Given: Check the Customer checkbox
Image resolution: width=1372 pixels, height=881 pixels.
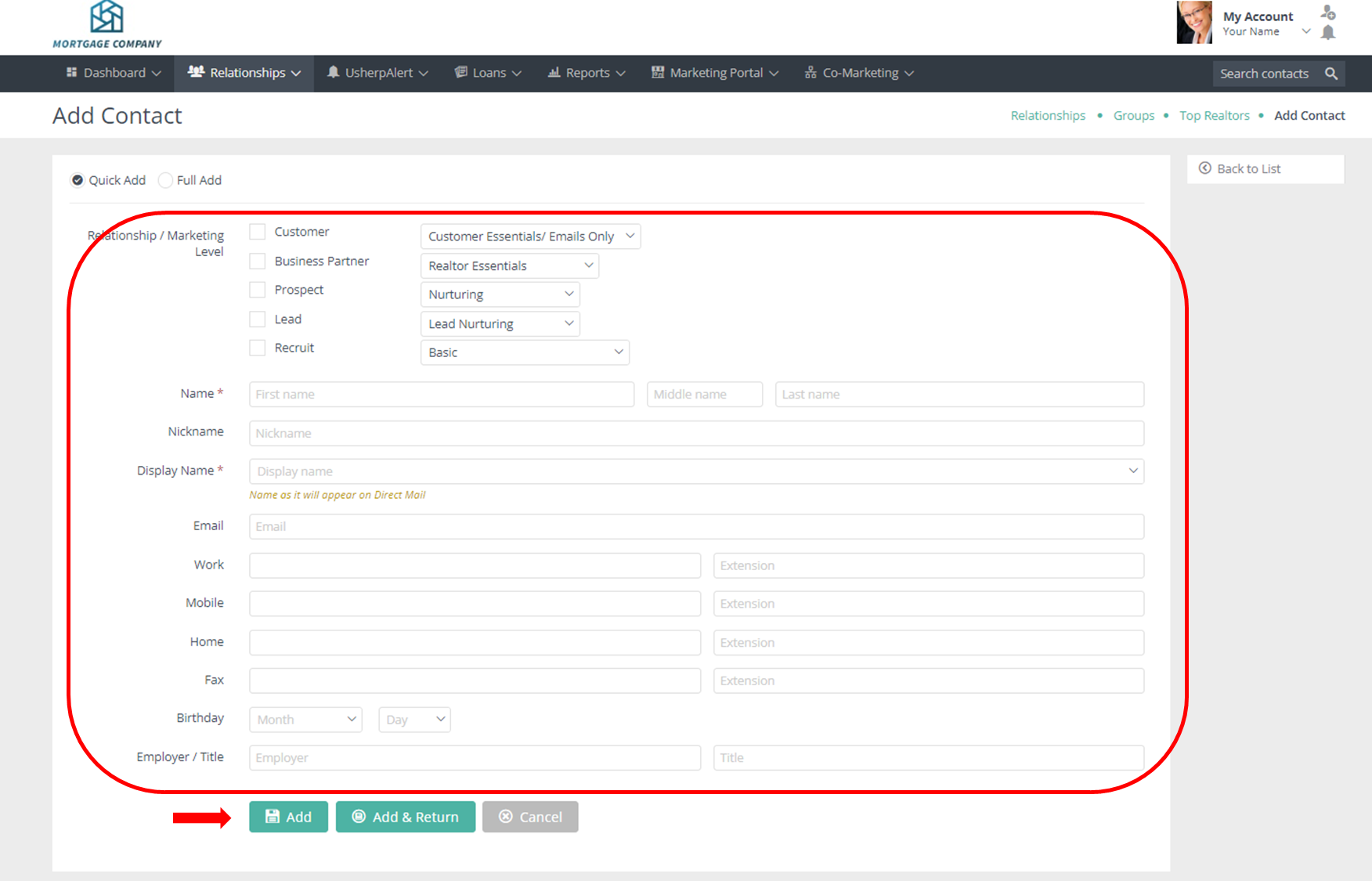Looking at the screenshot, I should pyautogui.click(x=258, y=232).
